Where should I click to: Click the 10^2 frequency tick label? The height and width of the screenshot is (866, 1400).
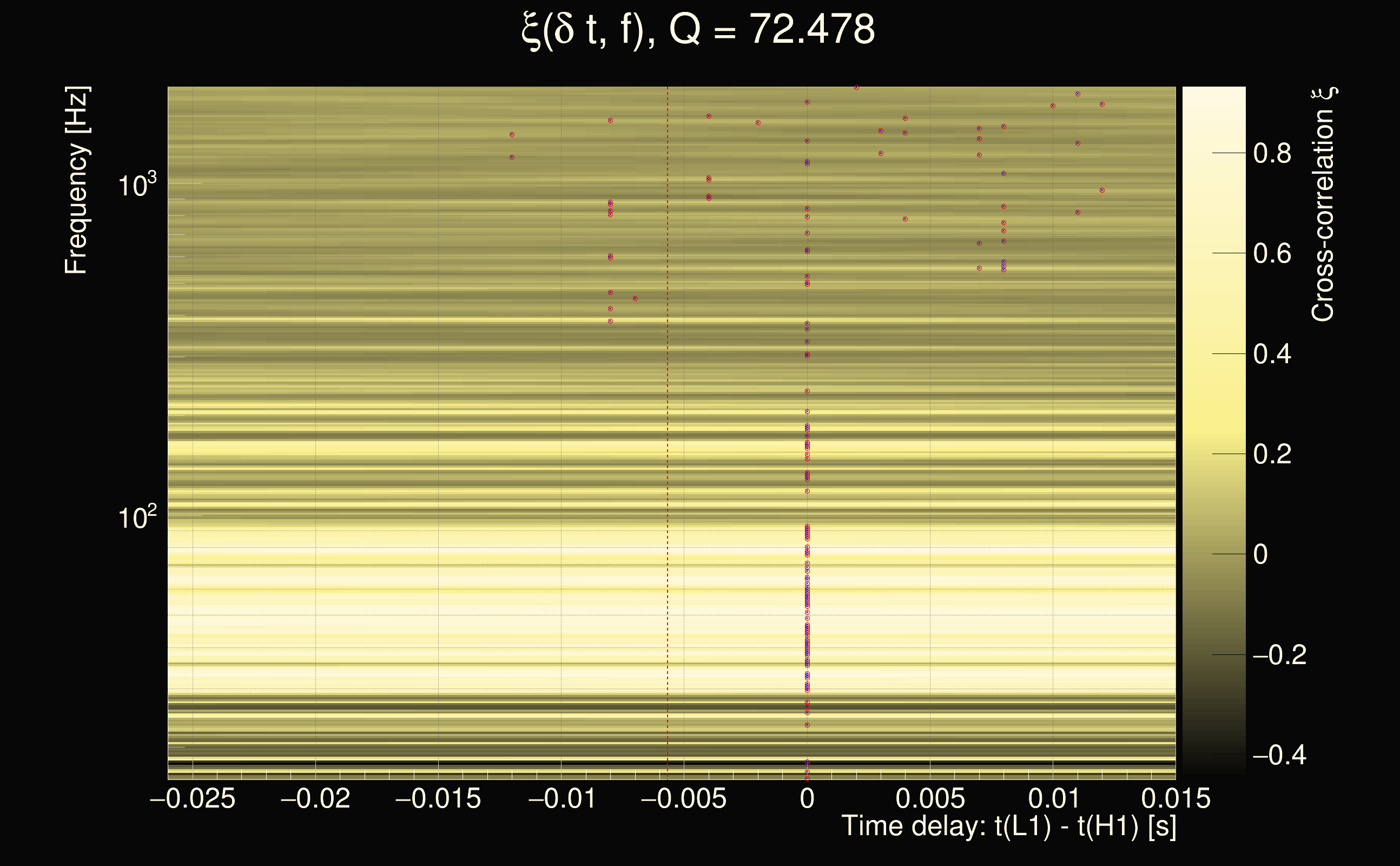pos(137,518)
